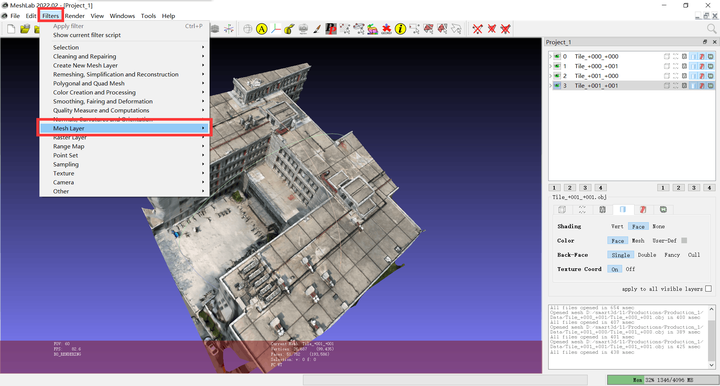Click the yellow A annotation toolbar icon

(x=261, y=29)
